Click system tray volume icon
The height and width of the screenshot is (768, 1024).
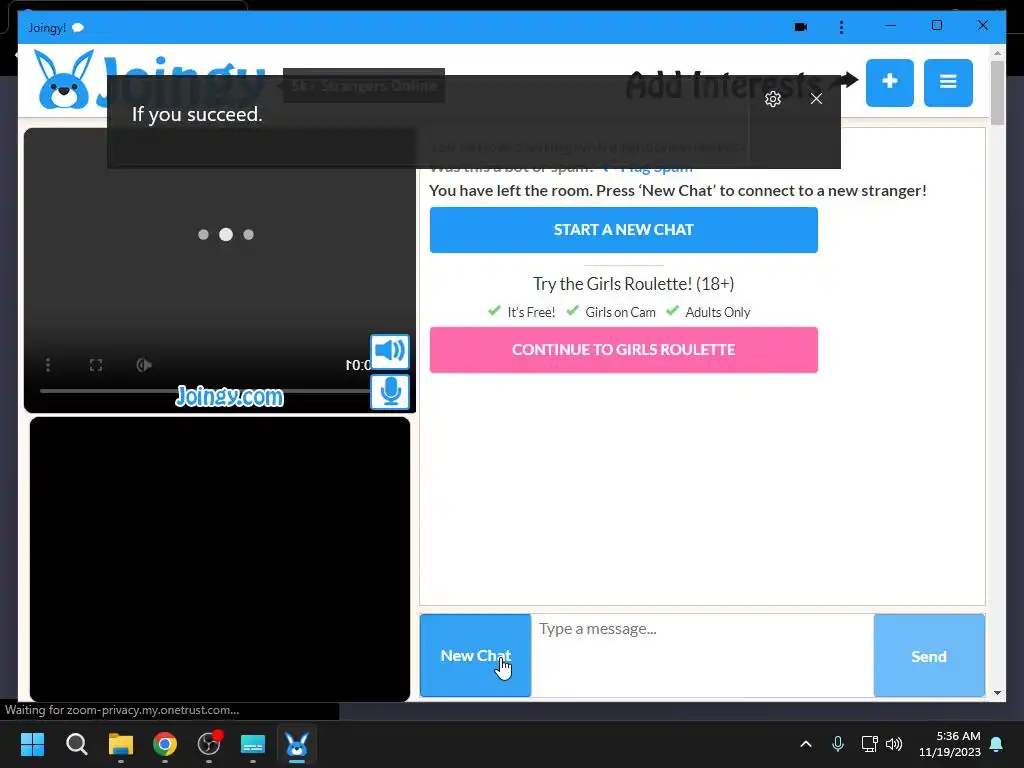pyautogui.click(x=894, y=744)
